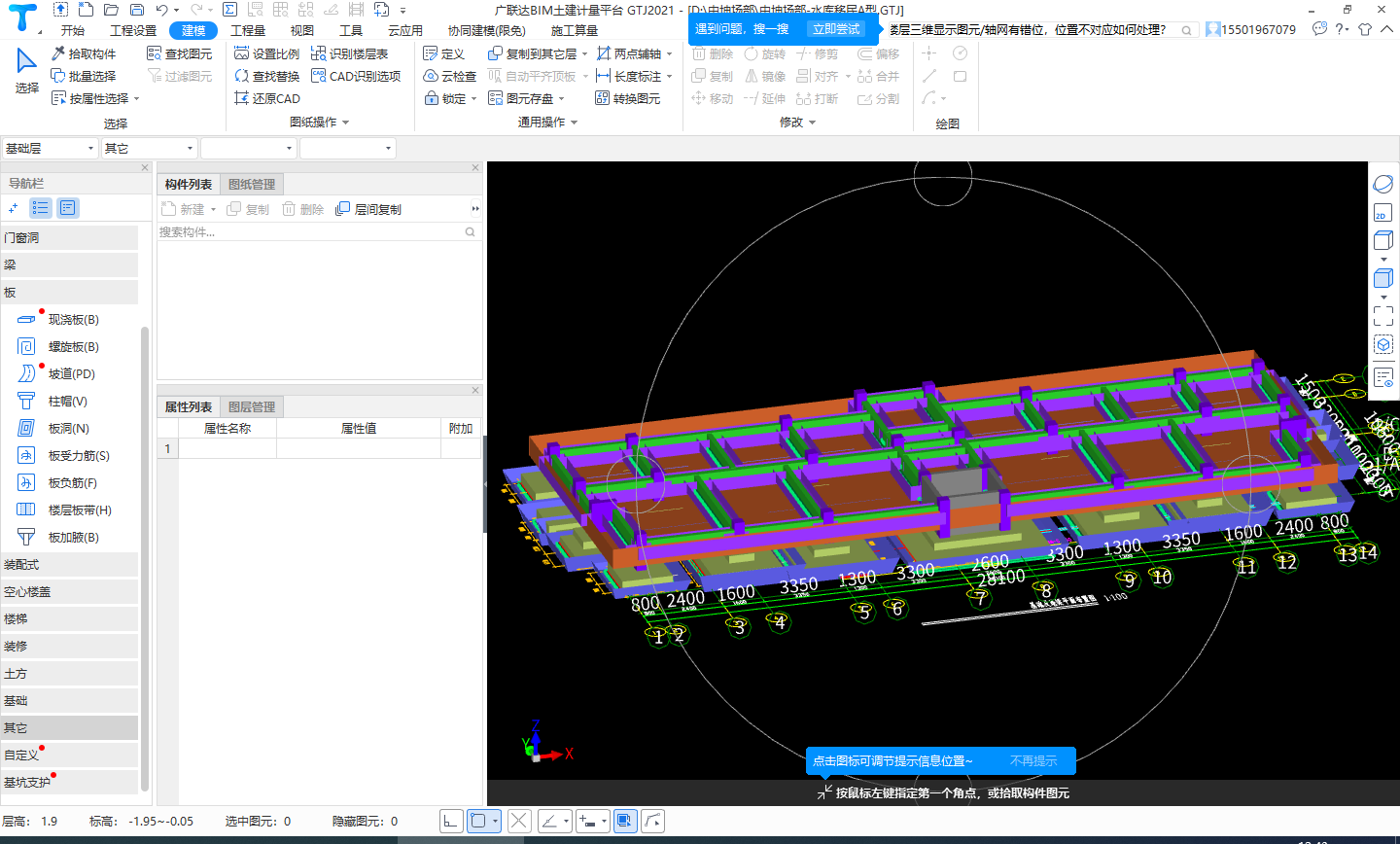Toggle the highlighted overlap-select button in status bar
The image size is (1400, 844).
625,821
